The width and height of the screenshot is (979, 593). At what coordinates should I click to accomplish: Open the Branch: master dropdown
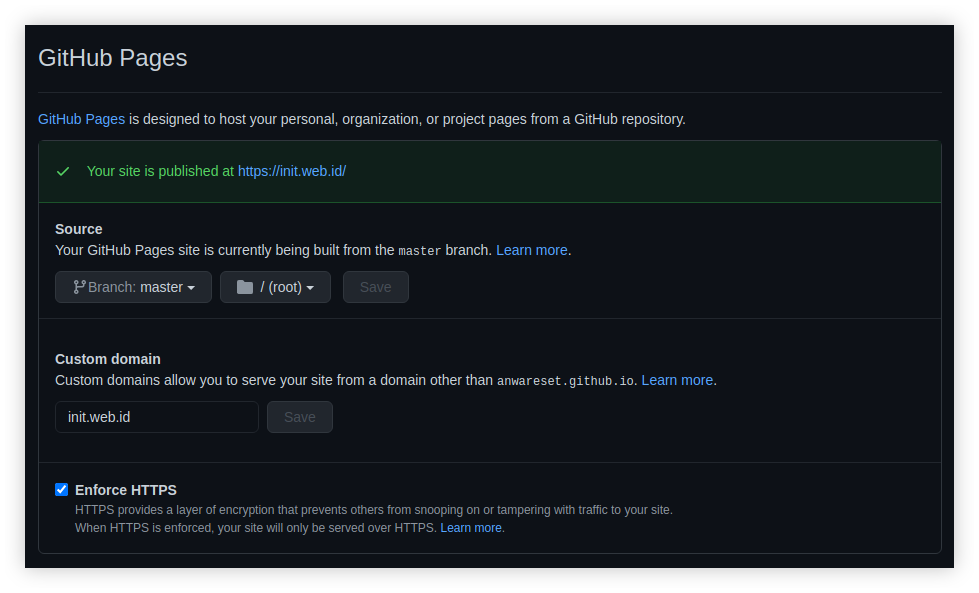coord(133,287)
